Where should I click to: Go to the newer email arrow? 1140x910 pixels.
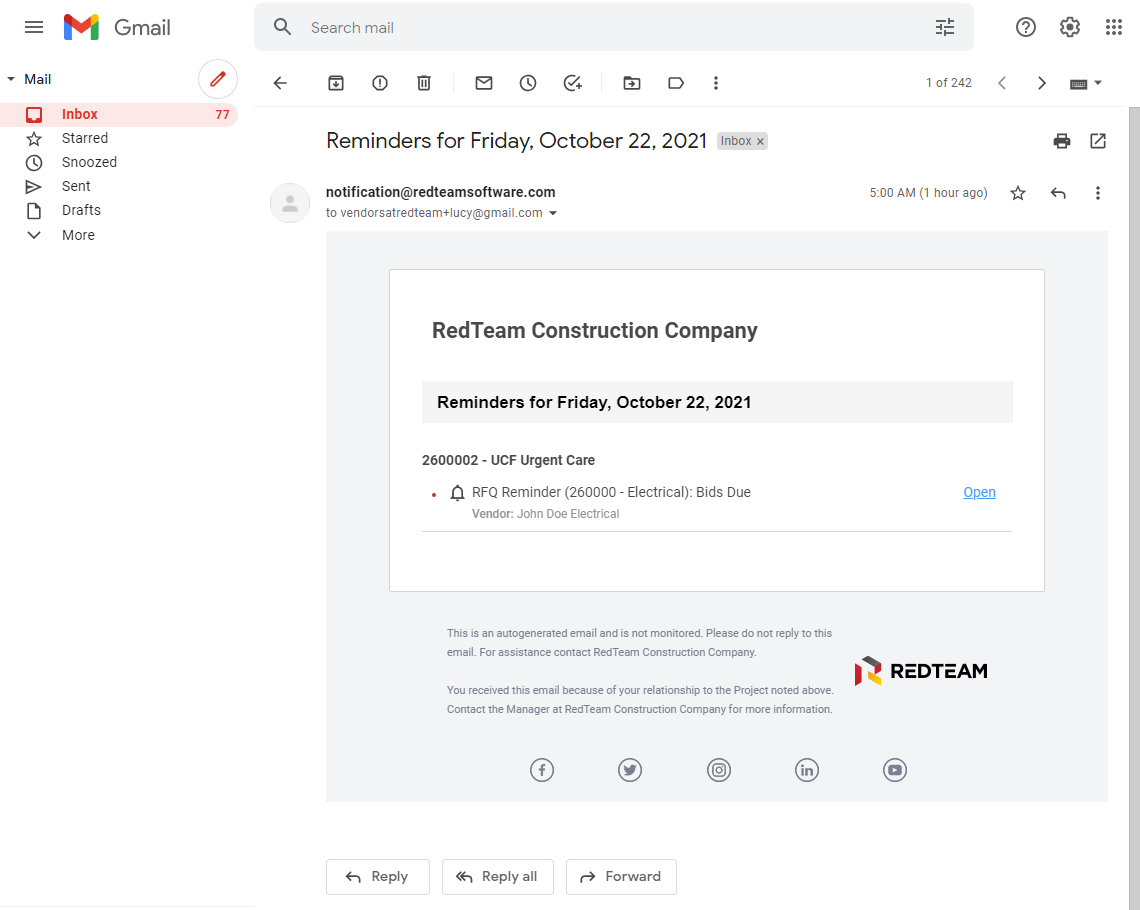[x=1002, y=83]
